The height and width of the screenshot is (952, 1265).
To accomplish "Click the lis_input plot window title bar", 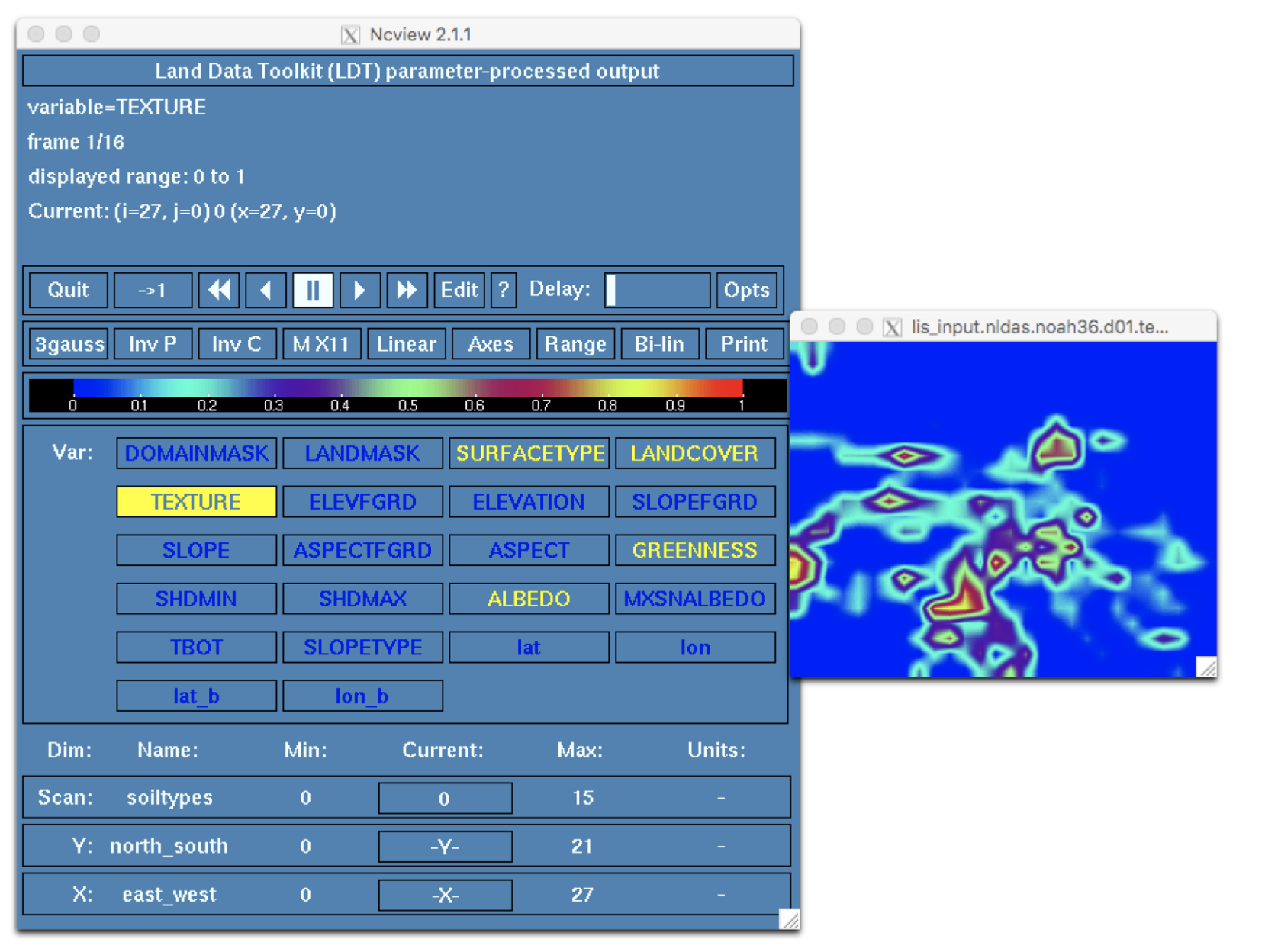I will tap(1003, 326).
